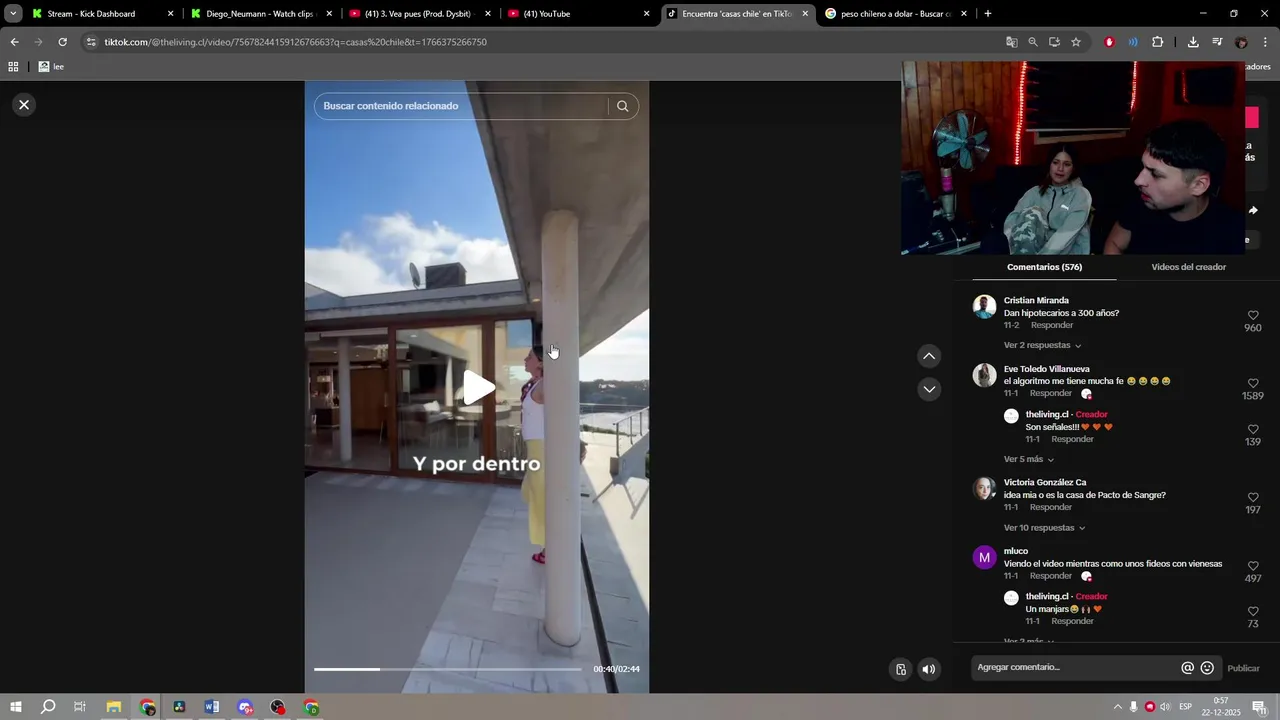Open the Chrome profile avatar

[1241, 42]
